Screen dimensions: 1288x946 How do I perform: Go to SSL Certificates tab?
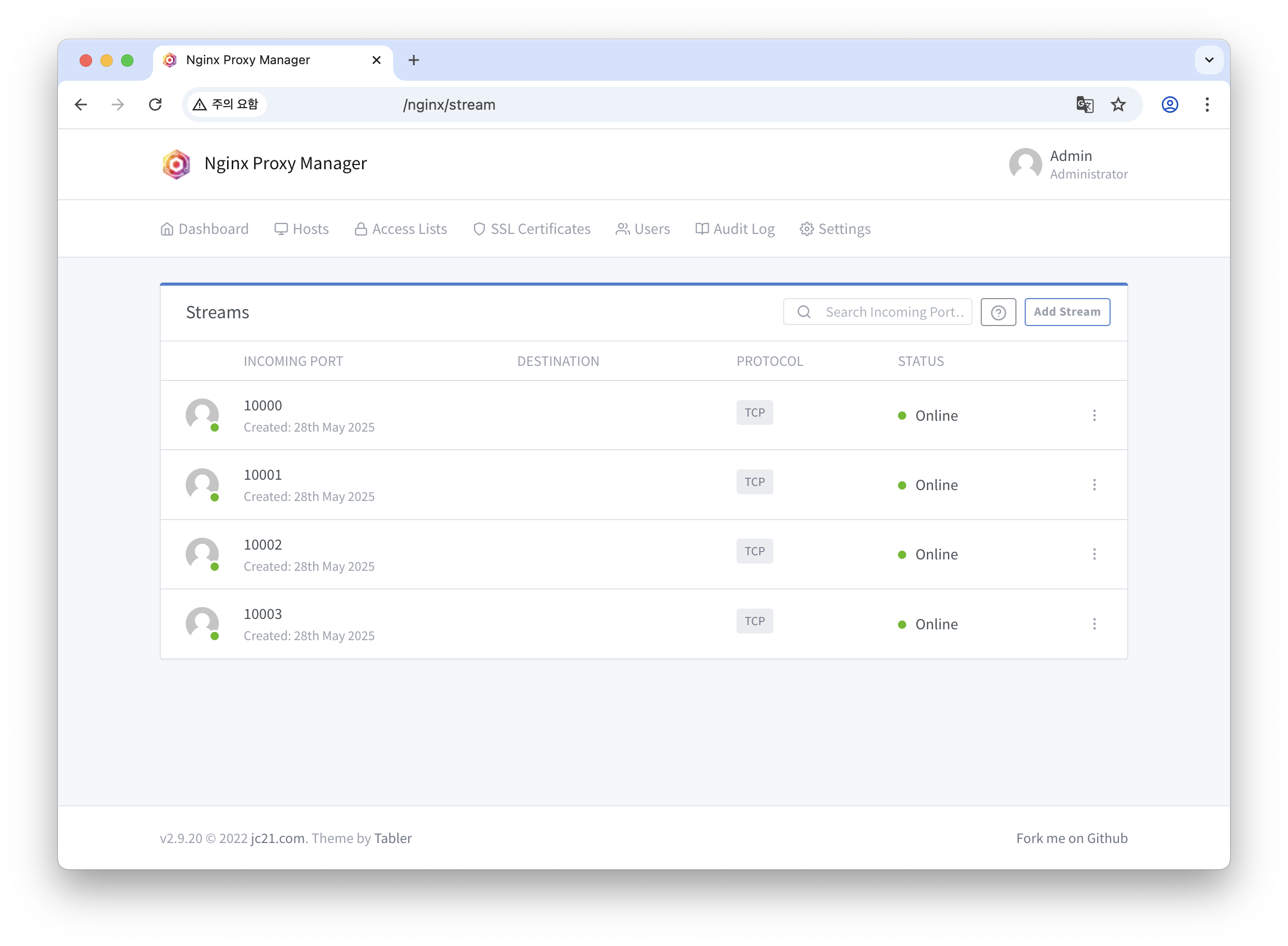tap(532, 229)
